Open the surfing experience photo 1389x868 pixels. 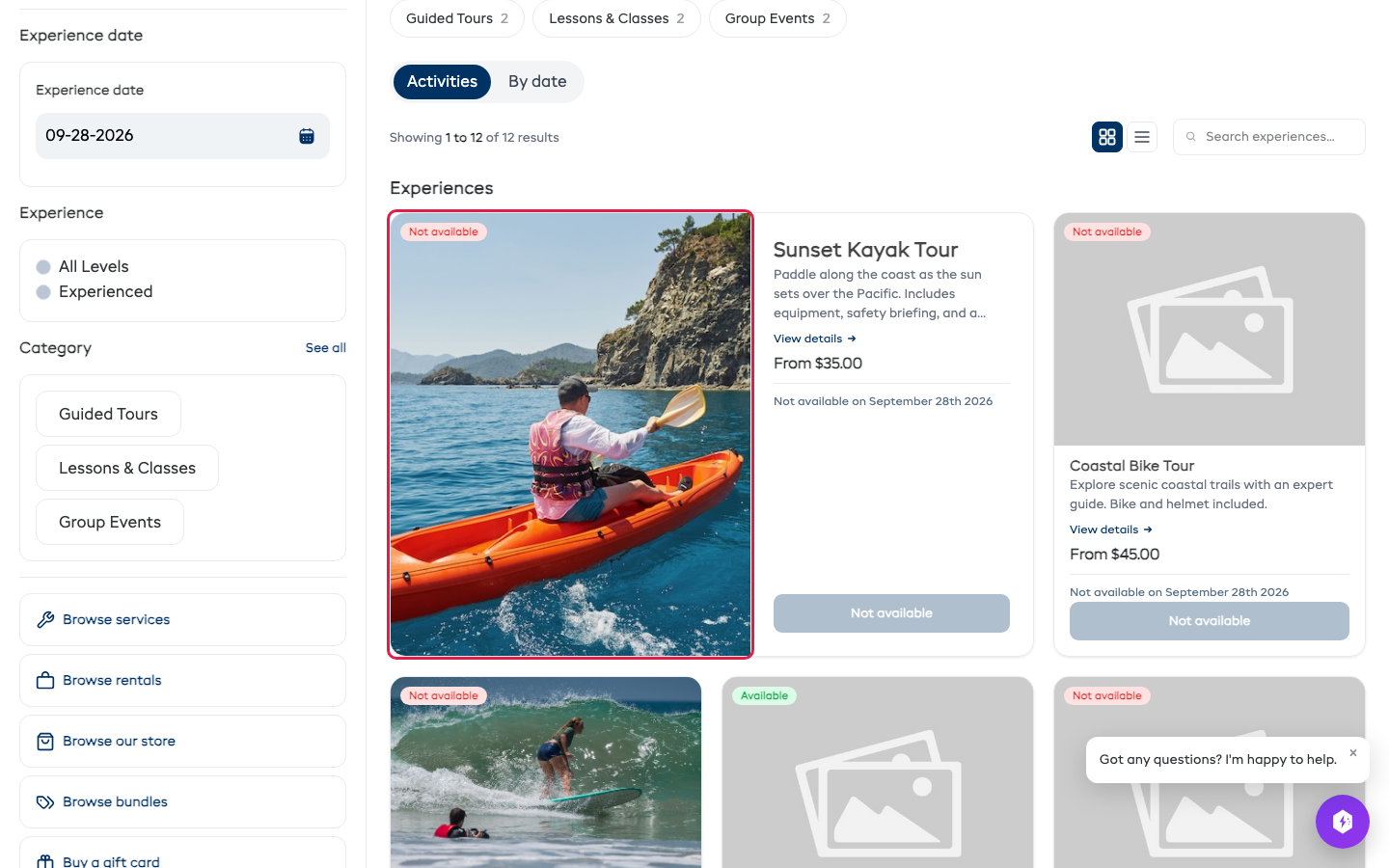tap(546, 773)
